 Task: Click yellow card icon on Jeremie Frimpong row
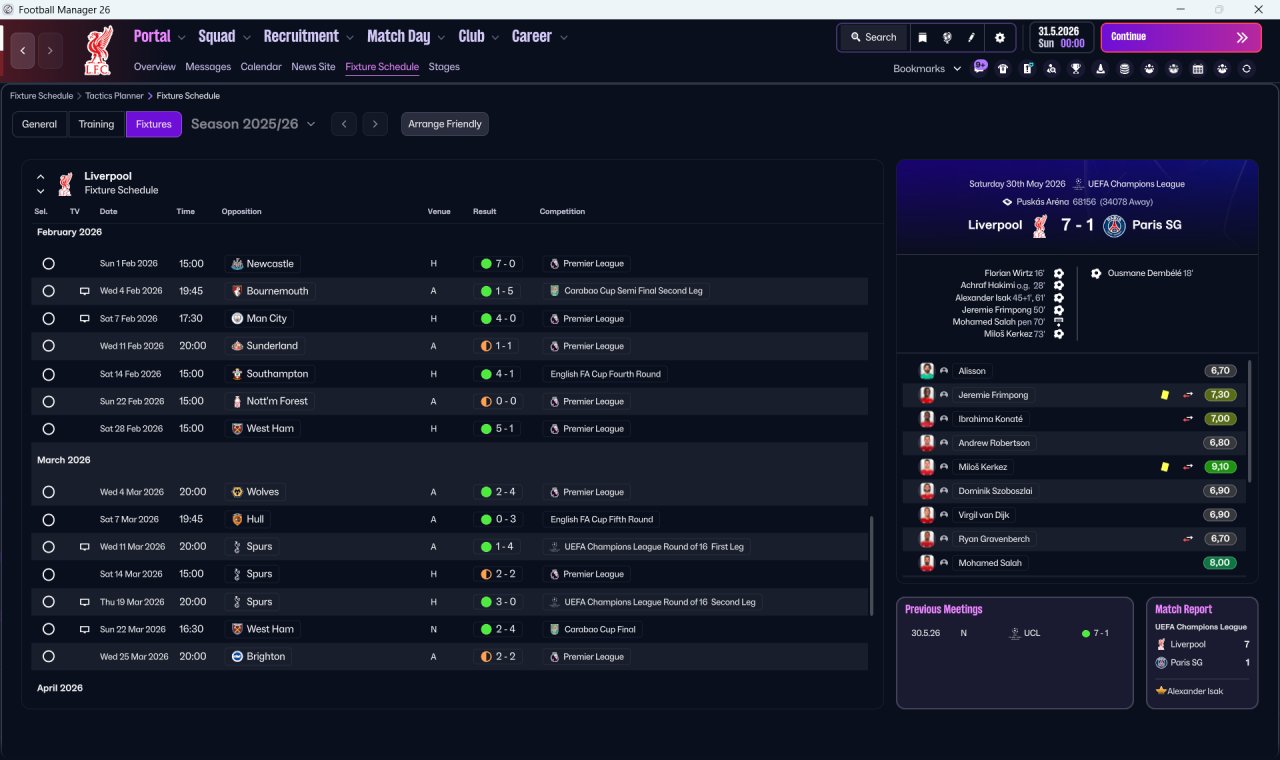tap(1165, 395)
